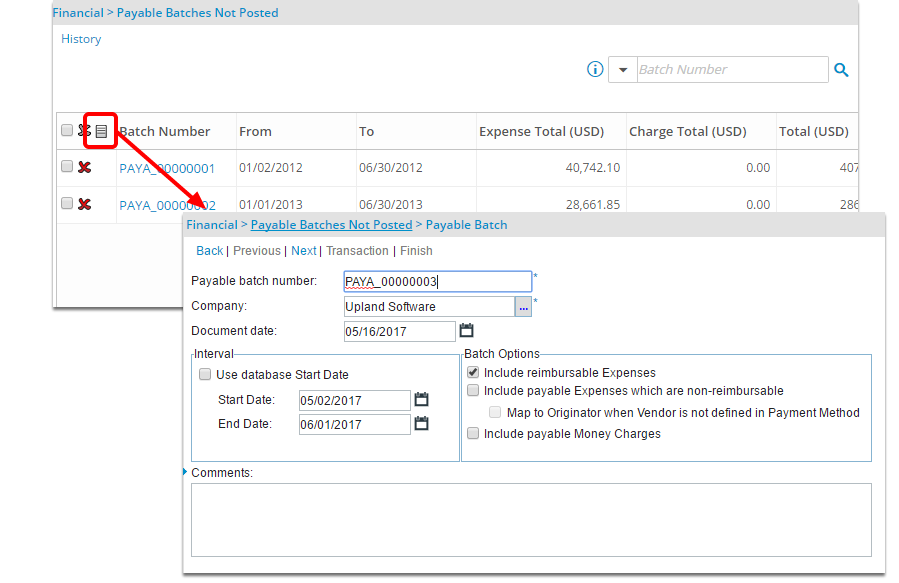The height and width of the screenshot is (583, 899).
Task: Click into the Comments text area
Action: (531, 519)
